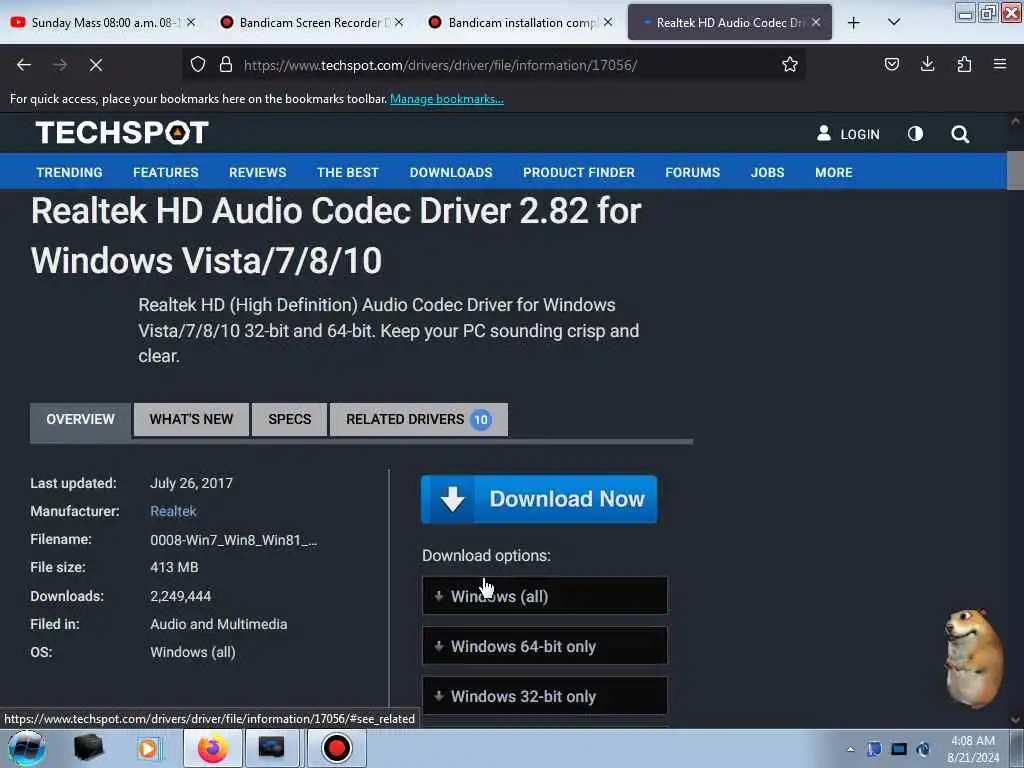The height and width of the screenshot is (768, 1024).
Task: Bookmark this page with the star icon
Action: pyautogui.click(x=790, y=64)
